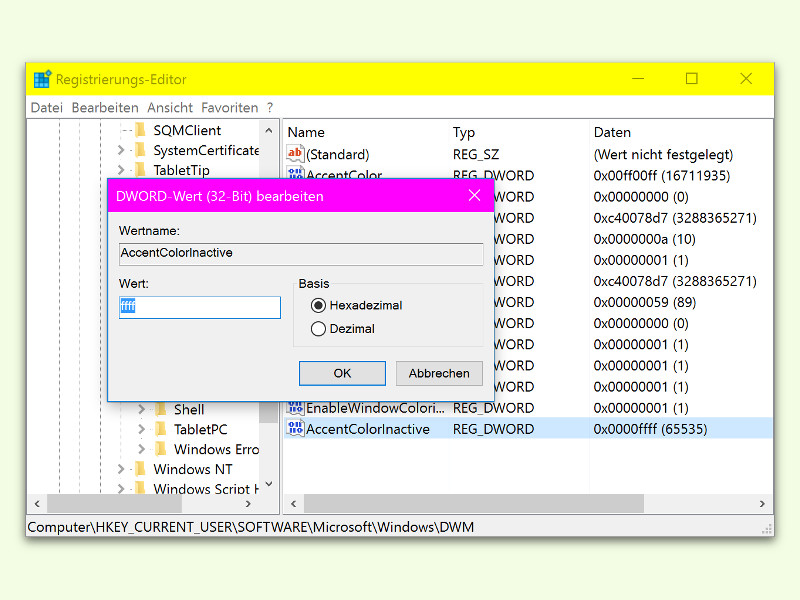Click the (Standard) REG_SZ string value icon
The height and width of the screenshot is (600, 800).
pyautogui.click(x=295, y=154)
